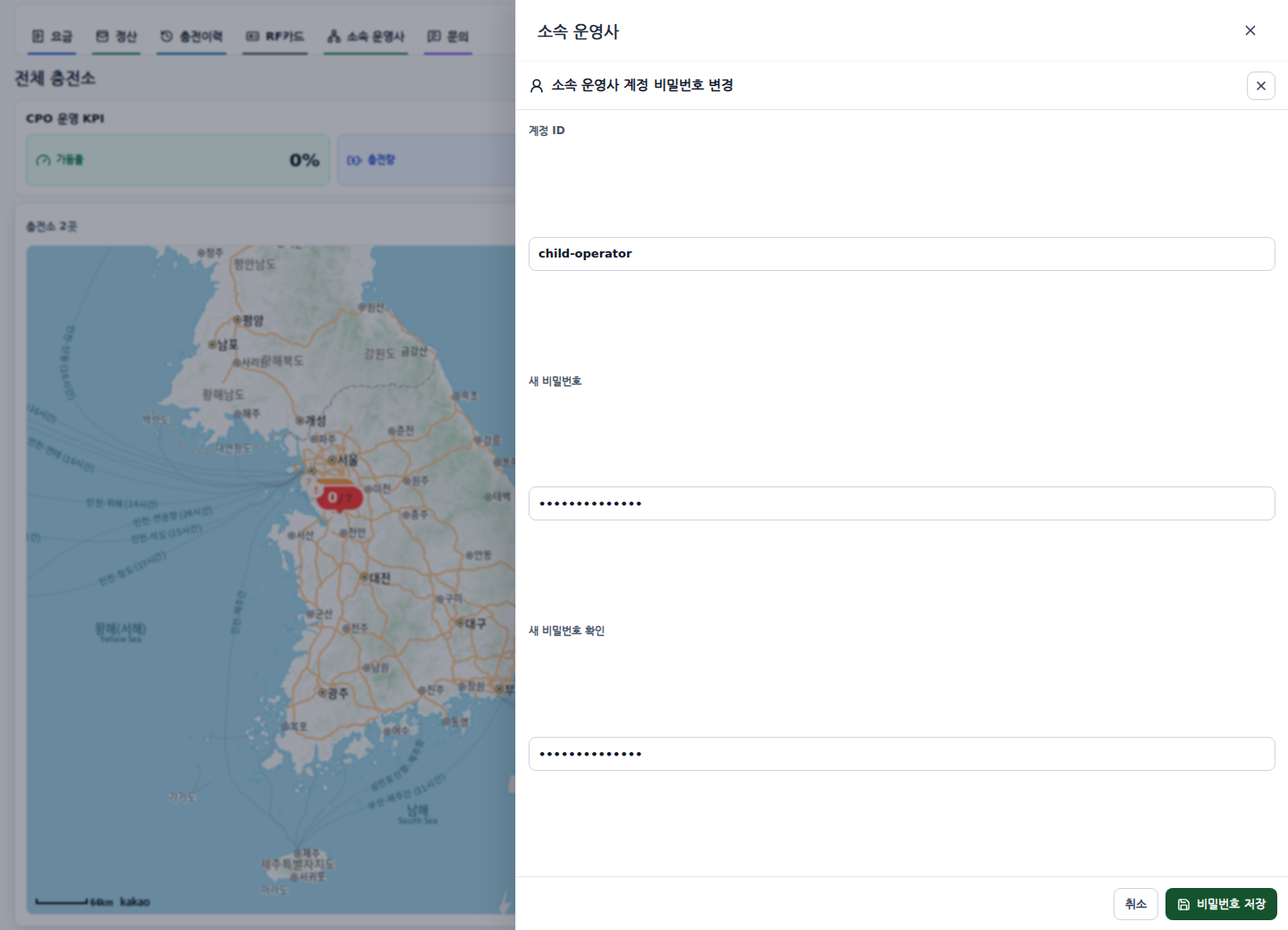Image resolution: width=1288 pixels, height=930 pixels.
Task: Click the user icon beside 소속 운영사 계정 비밀번호 변경
Action: click(x=537, y=86)
